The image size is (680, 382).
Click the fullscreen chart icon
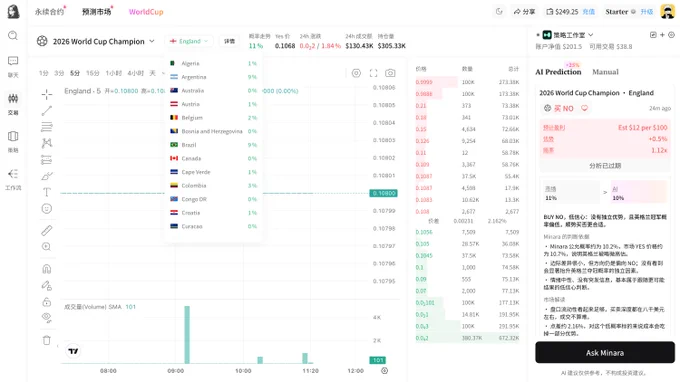pos(373,73)
